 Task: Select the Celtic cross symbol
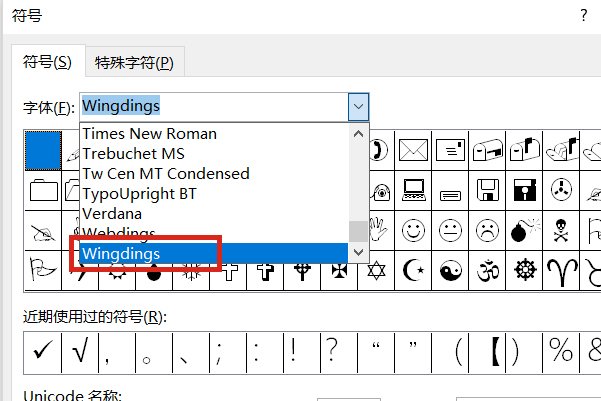(x=302, y=276)
